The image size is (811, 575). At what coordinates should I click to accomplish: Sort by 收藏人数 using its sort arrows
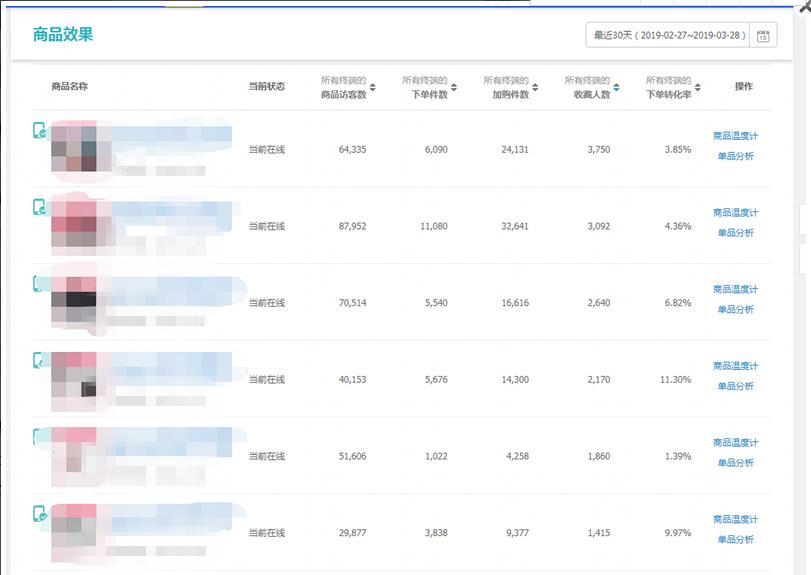point(616,87)
